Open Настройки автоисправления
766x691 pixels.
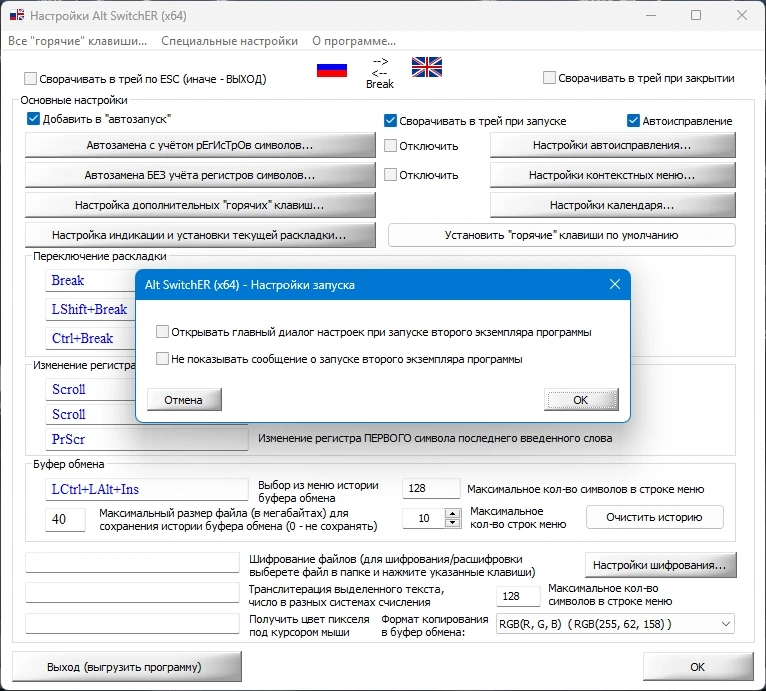coord(612,145)
